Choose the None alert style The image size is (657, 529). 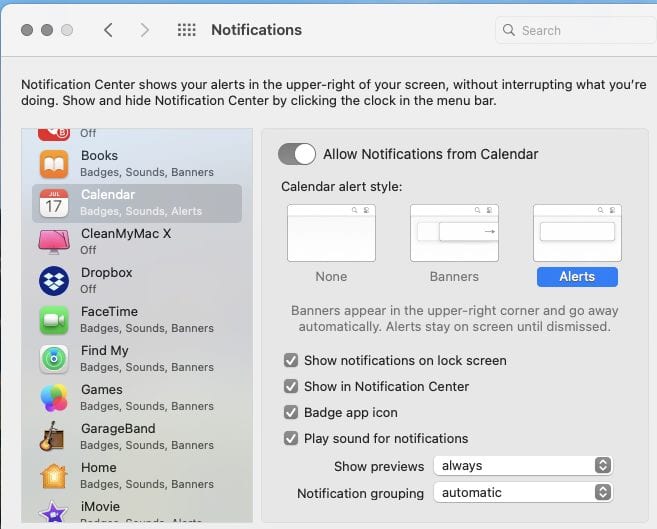coord(331,233)
